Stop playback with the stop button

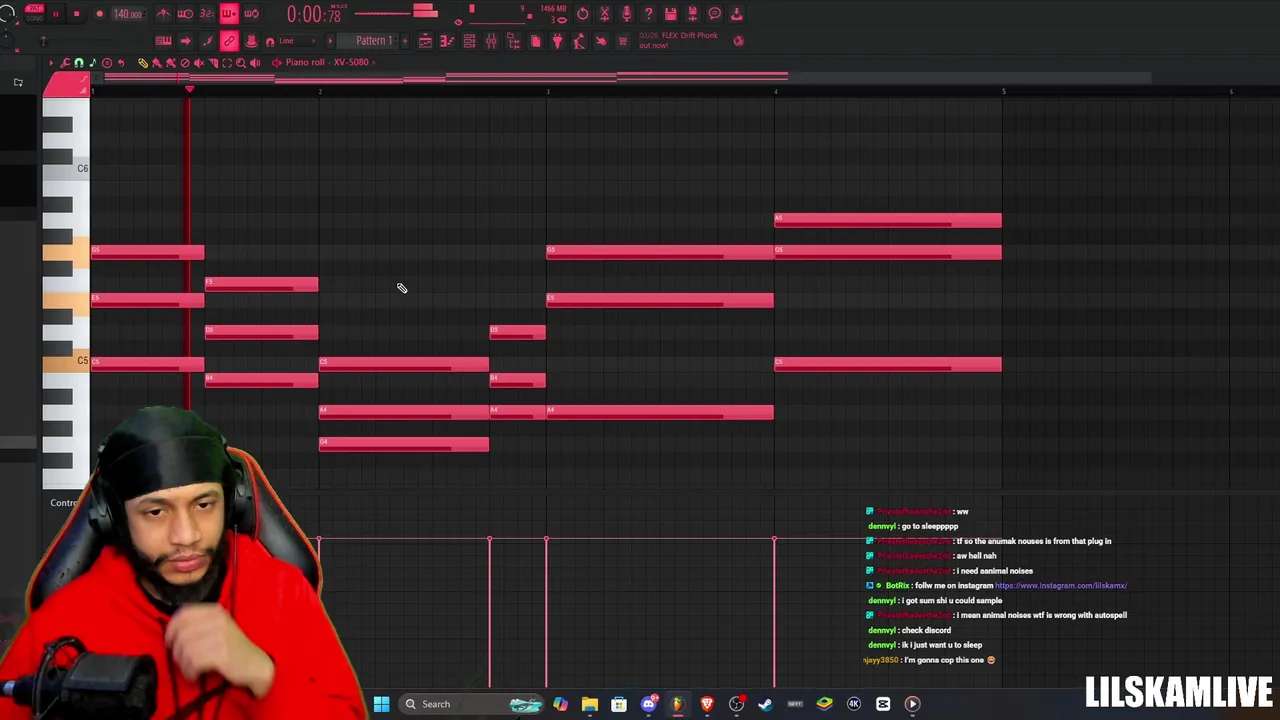click(x=76, y=14)
